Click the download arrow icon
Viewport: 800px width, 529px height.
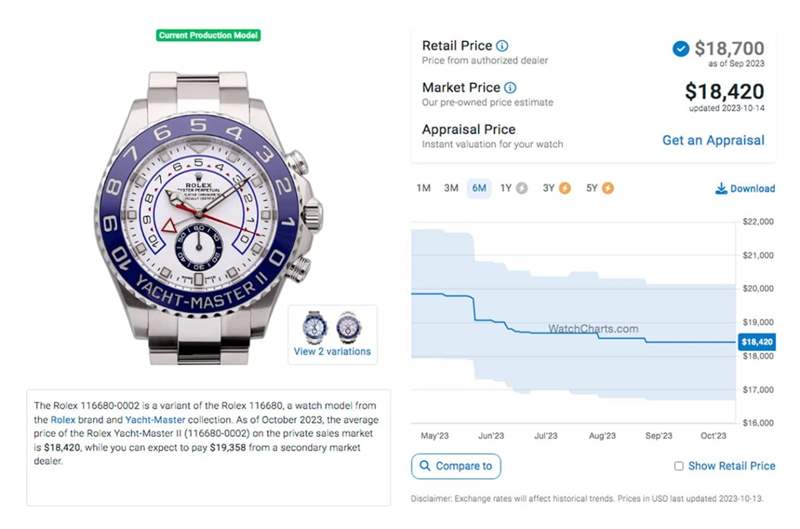[721, 188]
